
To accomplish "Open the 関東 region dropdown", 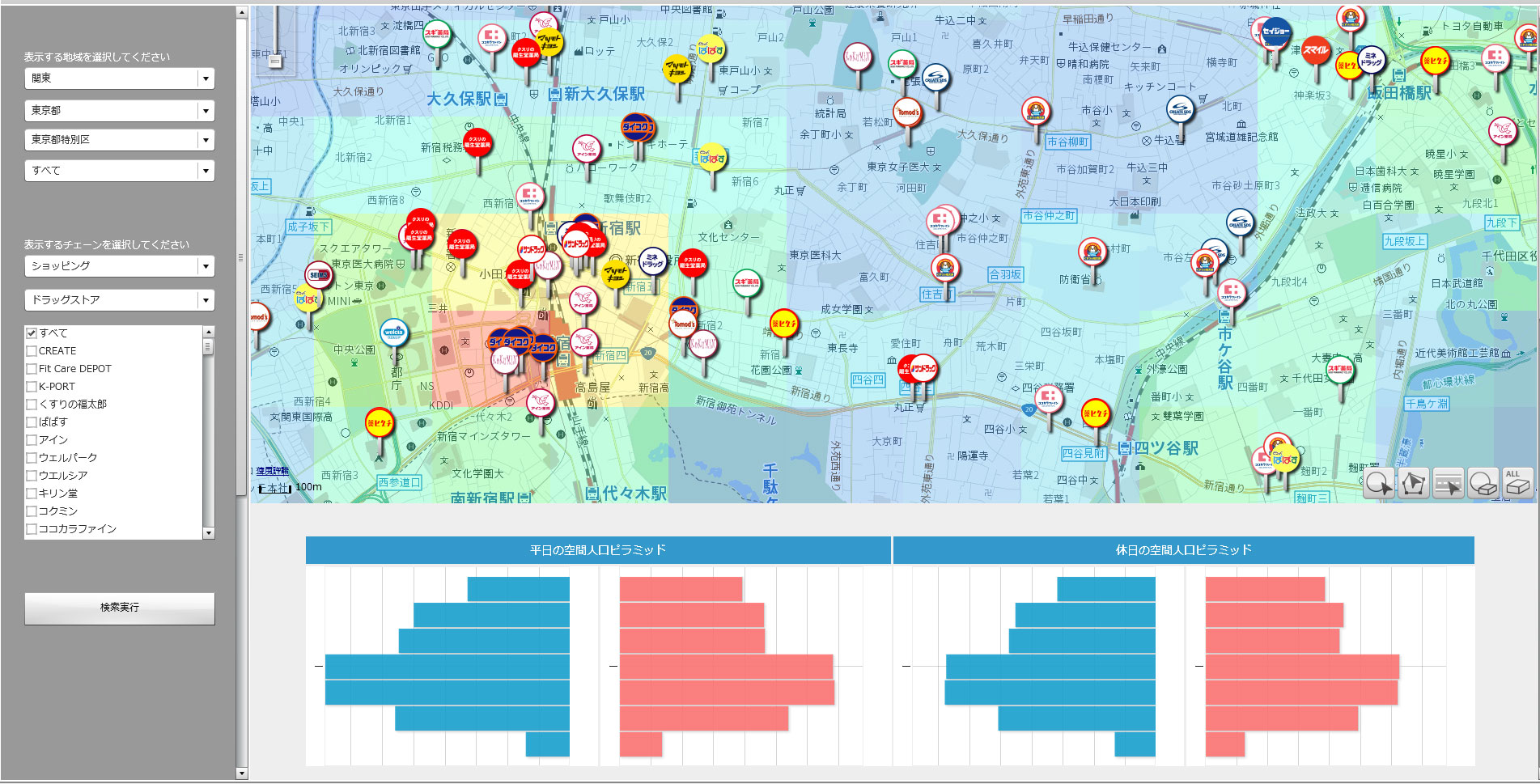I will 119,78.
